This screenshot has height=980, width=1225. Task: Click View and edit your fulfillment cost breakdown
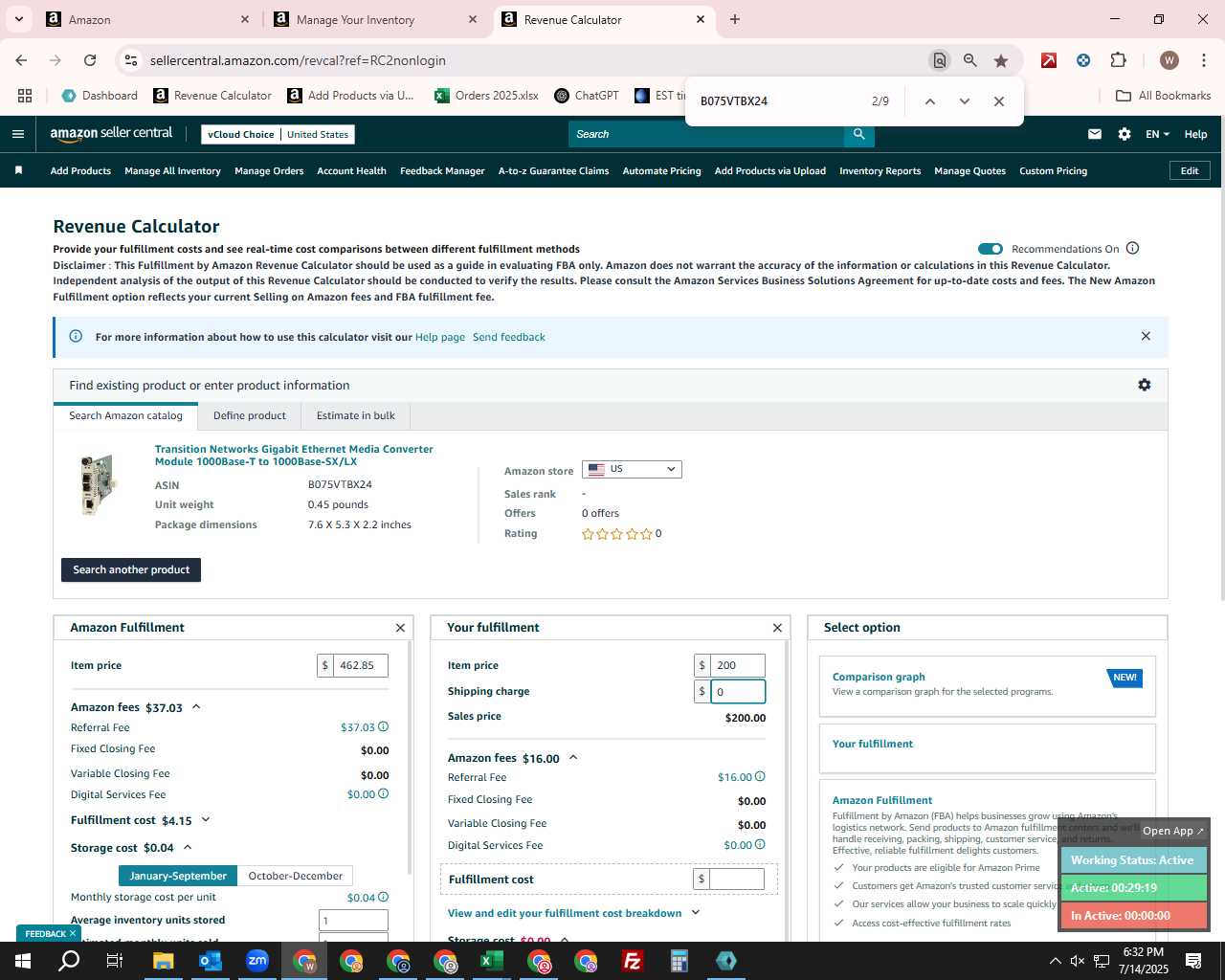coord(565,913)
